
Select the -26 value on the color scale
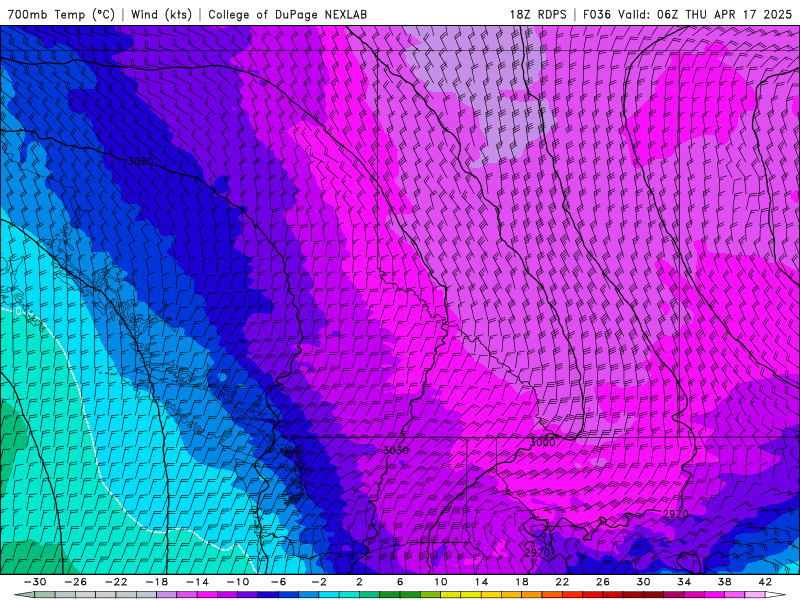point(76,582)
